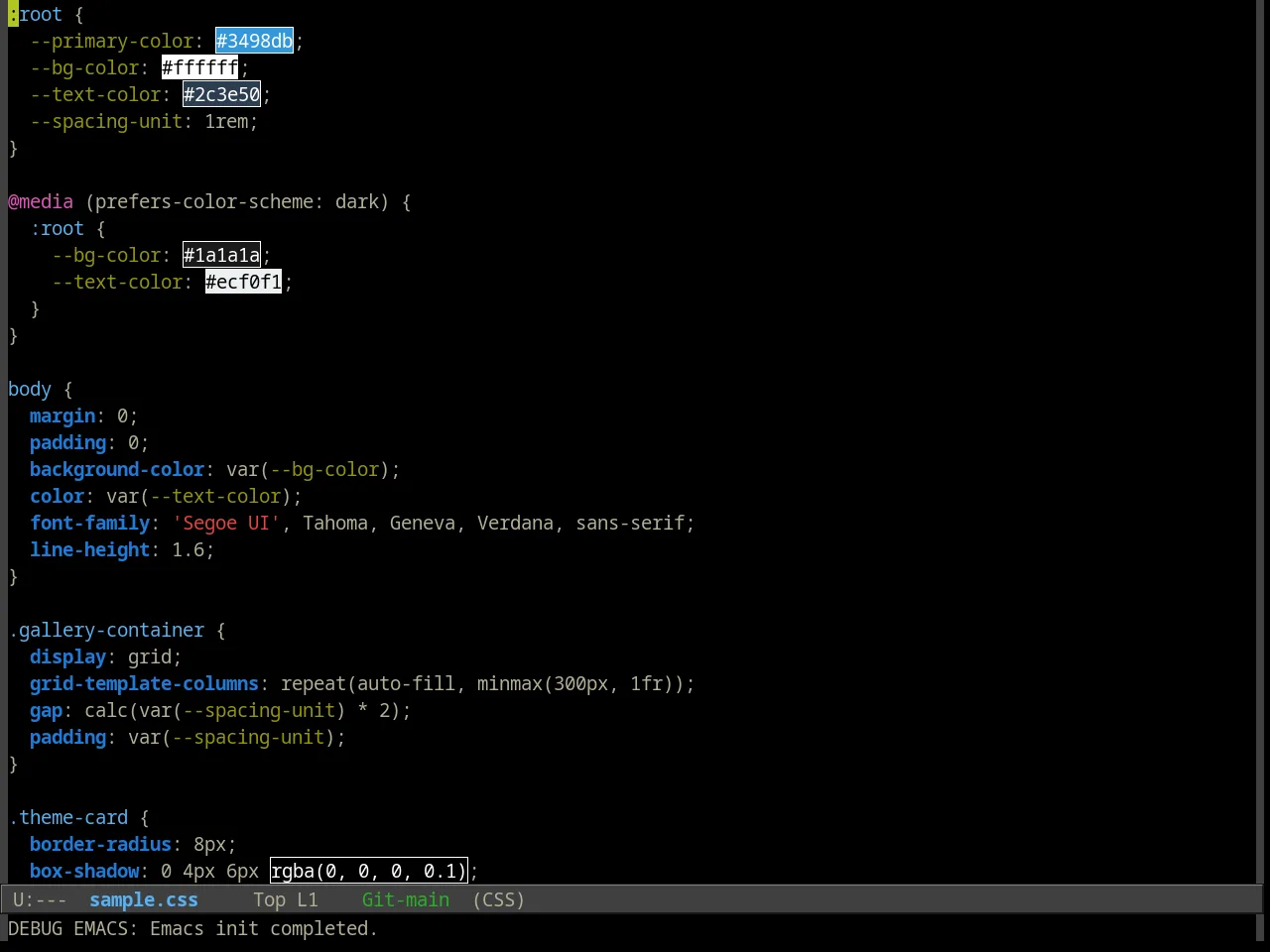Click the Top position indicator in mode line
Screen dimensions: 1270x952
(x=269, y=899)
